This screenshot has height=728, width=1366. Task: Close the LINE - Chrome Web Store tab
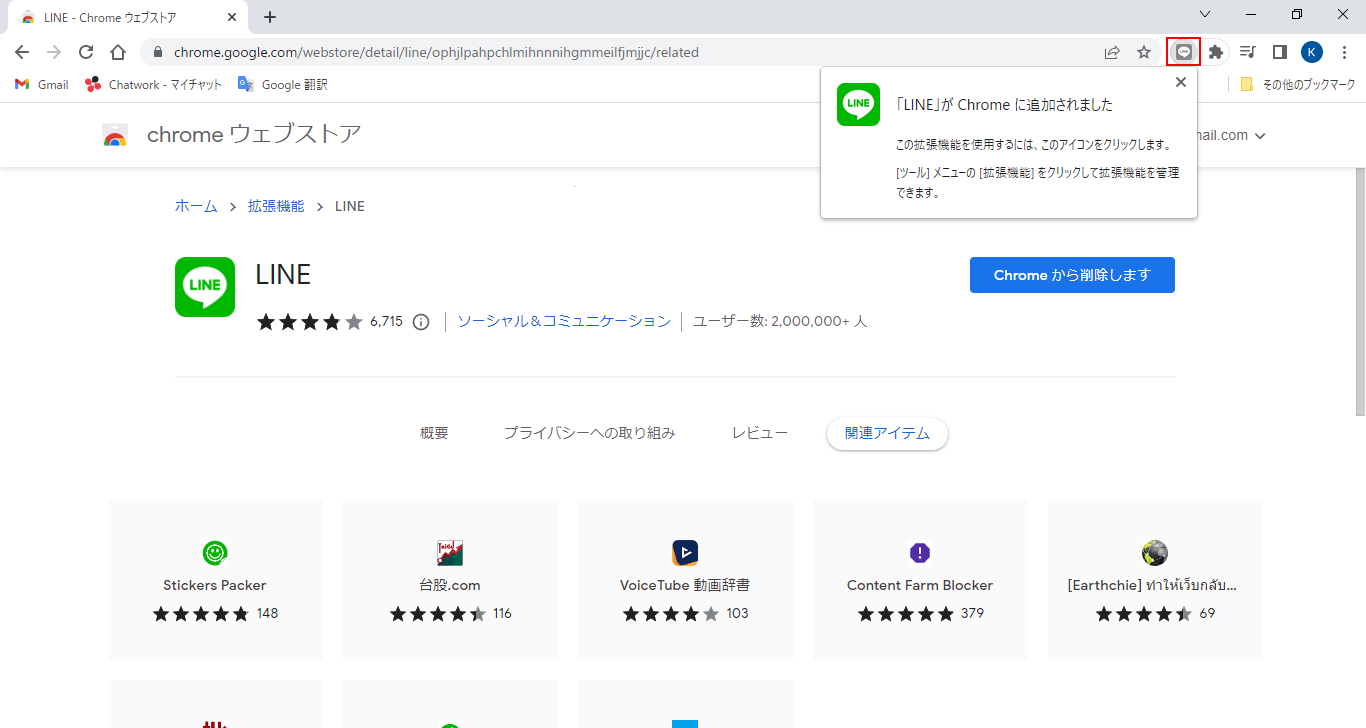231,17
